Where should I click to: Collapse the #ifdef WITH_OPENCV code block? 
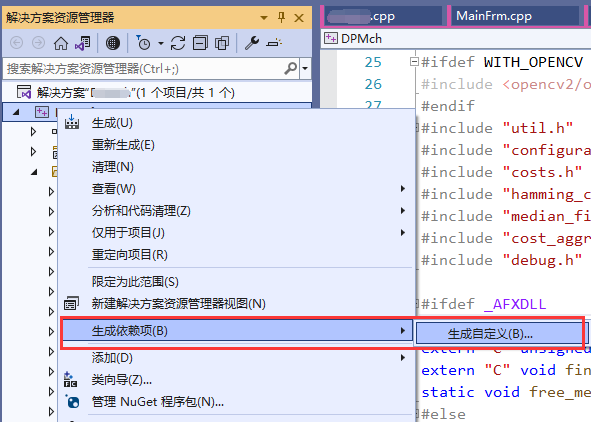(x=414, y=61)
